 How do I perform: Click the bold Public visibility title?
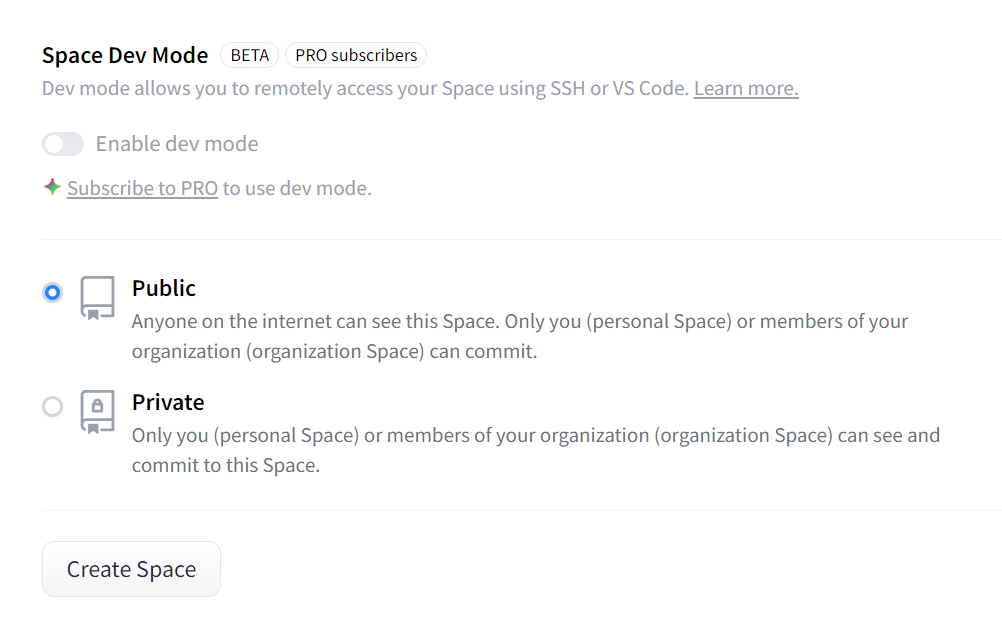pyautogui.click(x=164, y=288)
